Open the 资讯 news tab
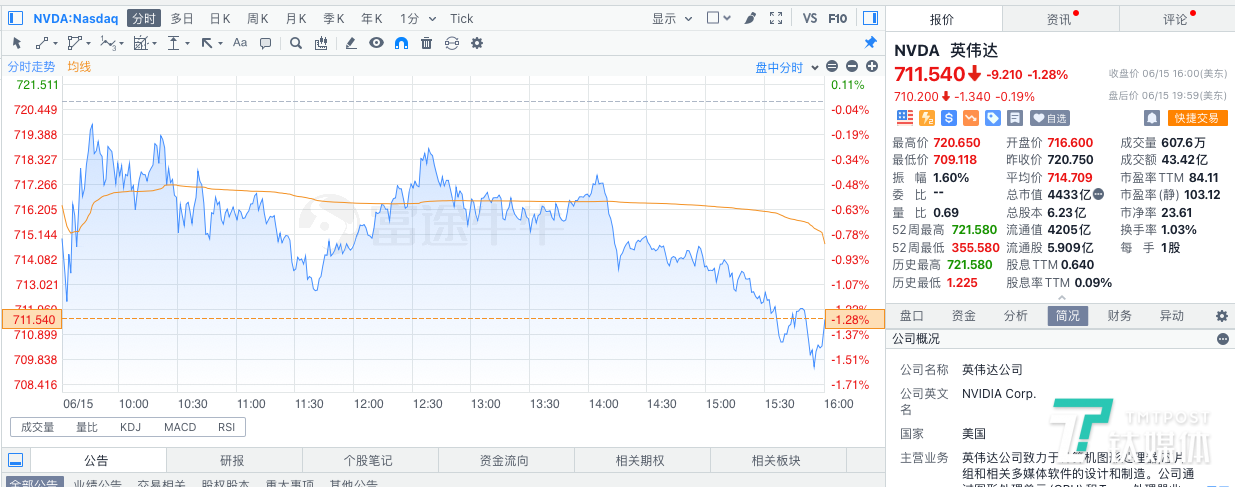Image resolution: width=1235 pixels, height=487 pixels. pos(1059,19)
